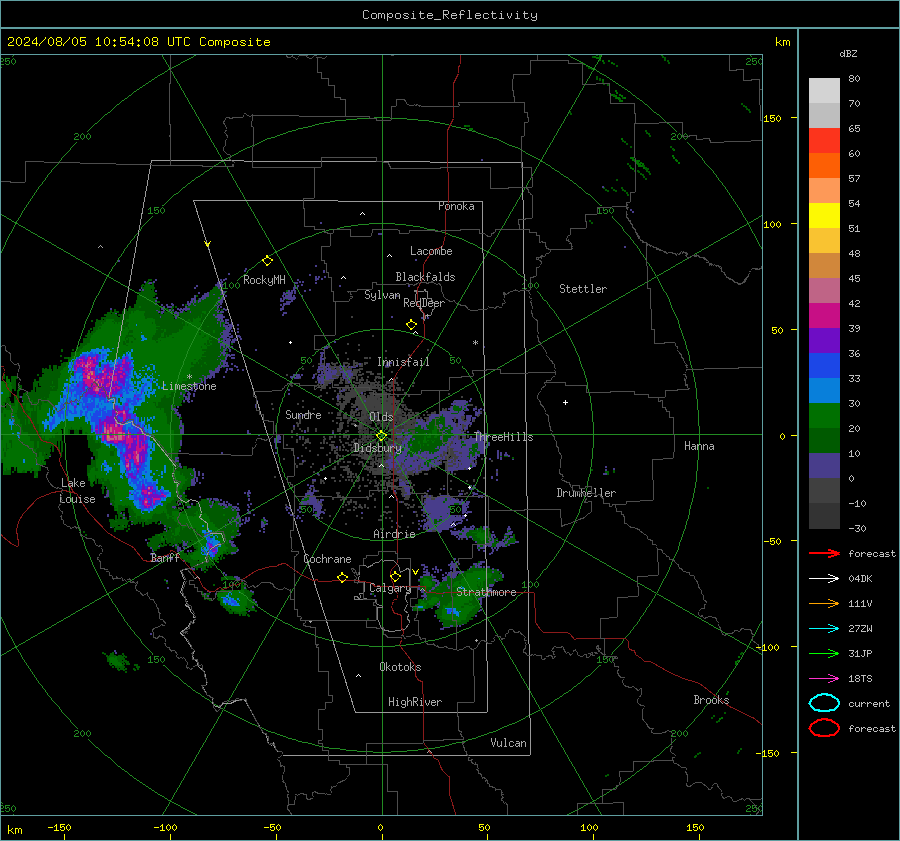Click the Strathmore label
The image size is (900, 841).
pos(486,592)
